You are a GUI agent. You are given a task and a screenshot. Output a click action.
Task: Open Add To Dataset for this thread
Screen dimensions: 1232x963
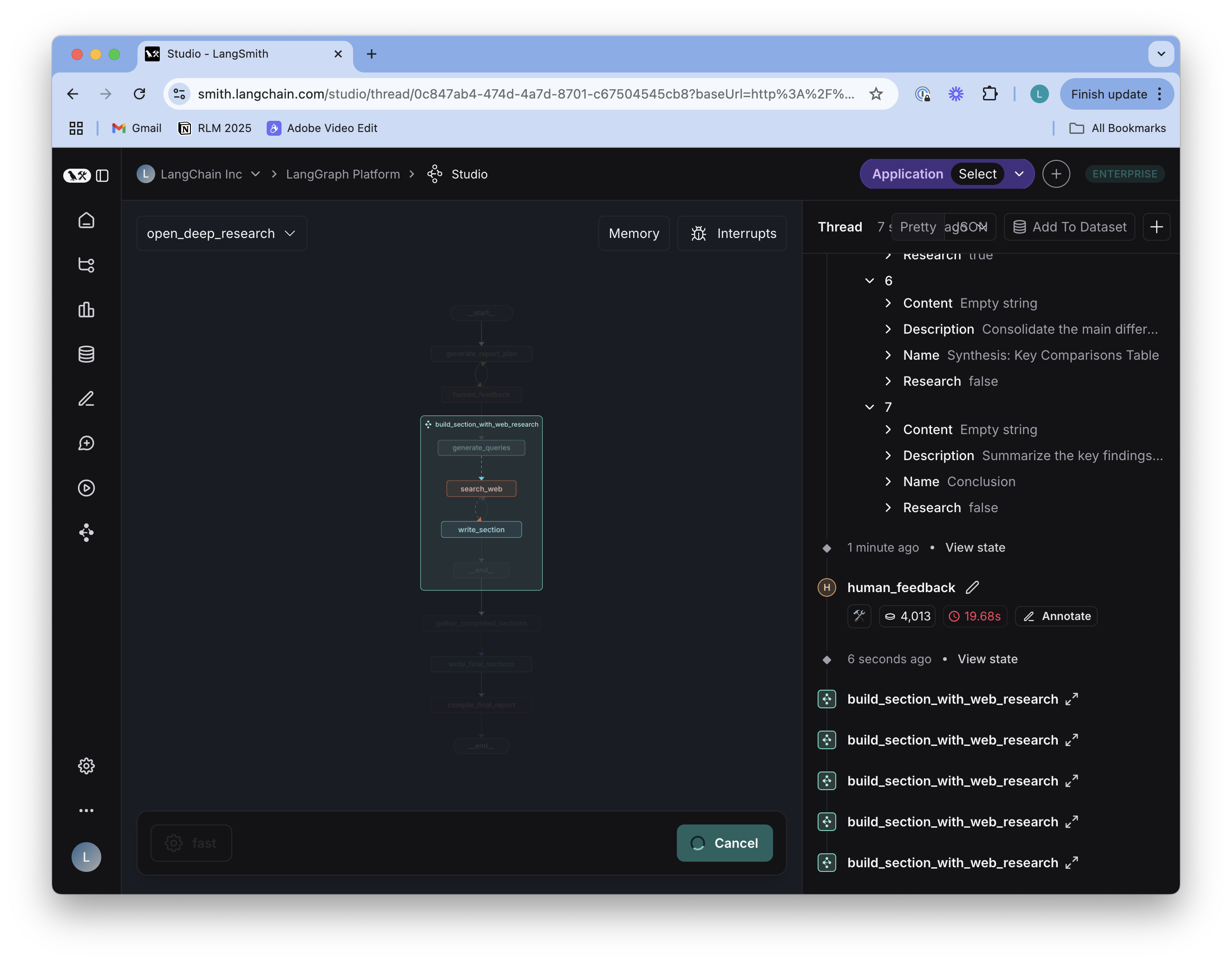[x=1069, y=226]
